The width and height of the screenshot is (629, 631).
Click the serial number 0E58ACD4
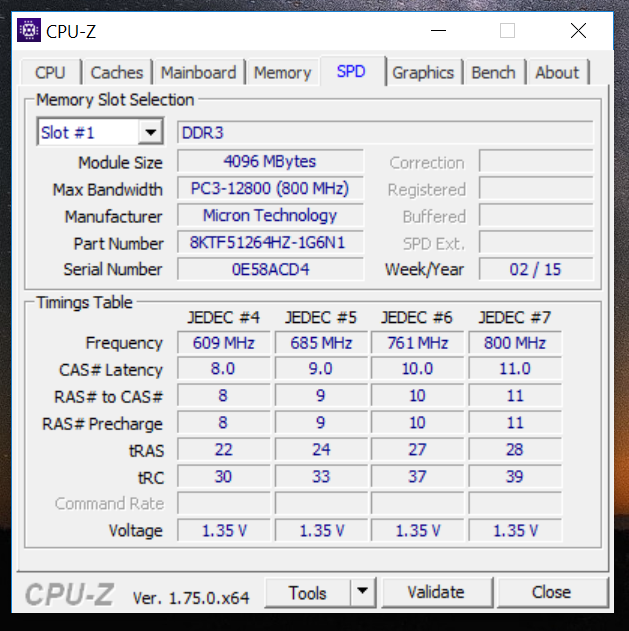coord(270,269)
